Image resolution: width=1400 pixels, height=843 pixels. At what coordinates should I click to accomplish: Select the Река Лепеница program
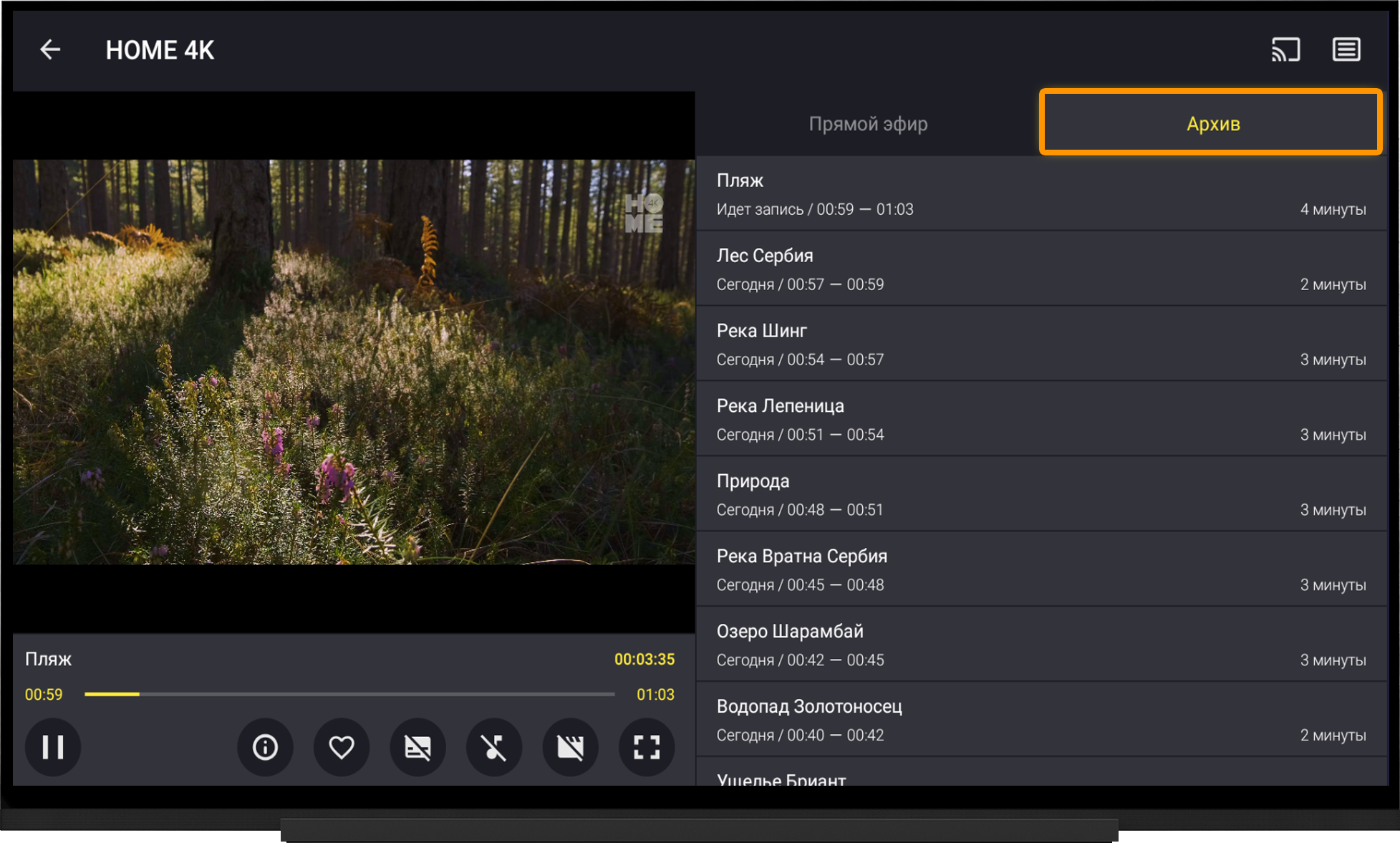point(1041,420)
